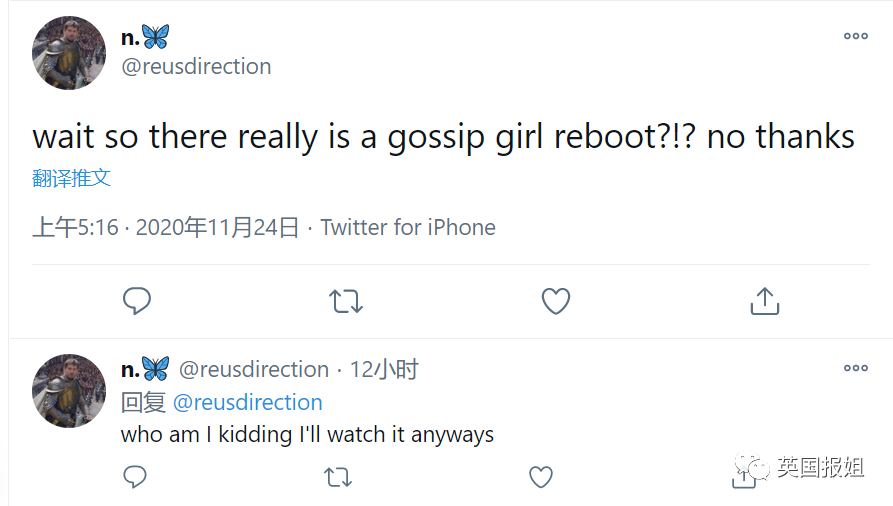Screen dimensions: 893x506
Task: Click the blue @reusdirection mention after 回复
Action: (248, 402)
